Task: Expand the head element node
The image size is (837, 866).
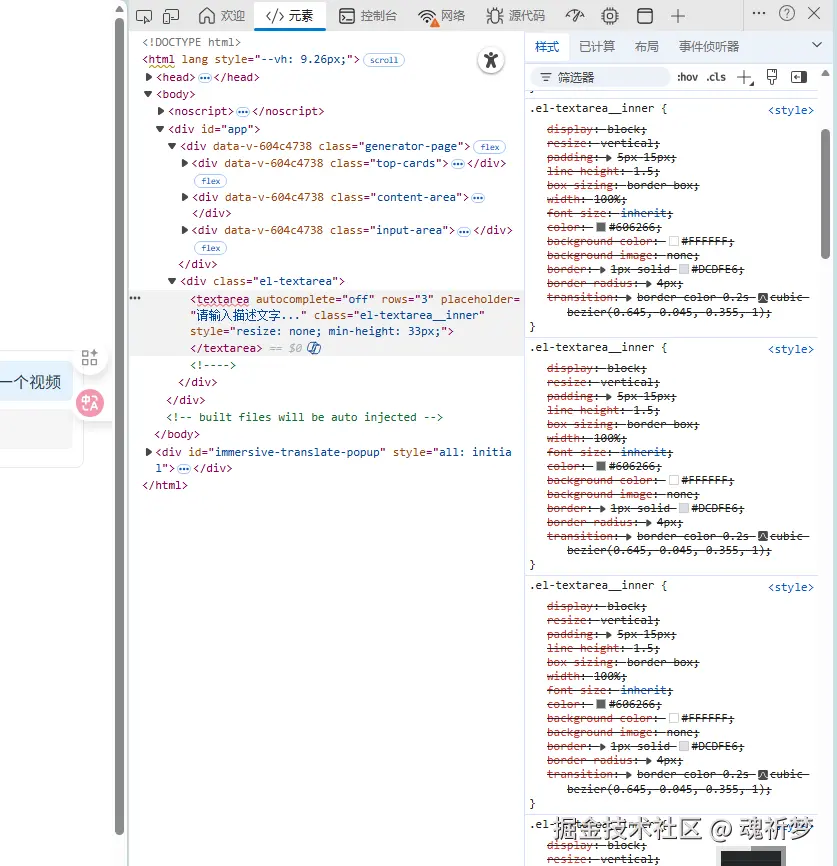Action: click(150, 77)
